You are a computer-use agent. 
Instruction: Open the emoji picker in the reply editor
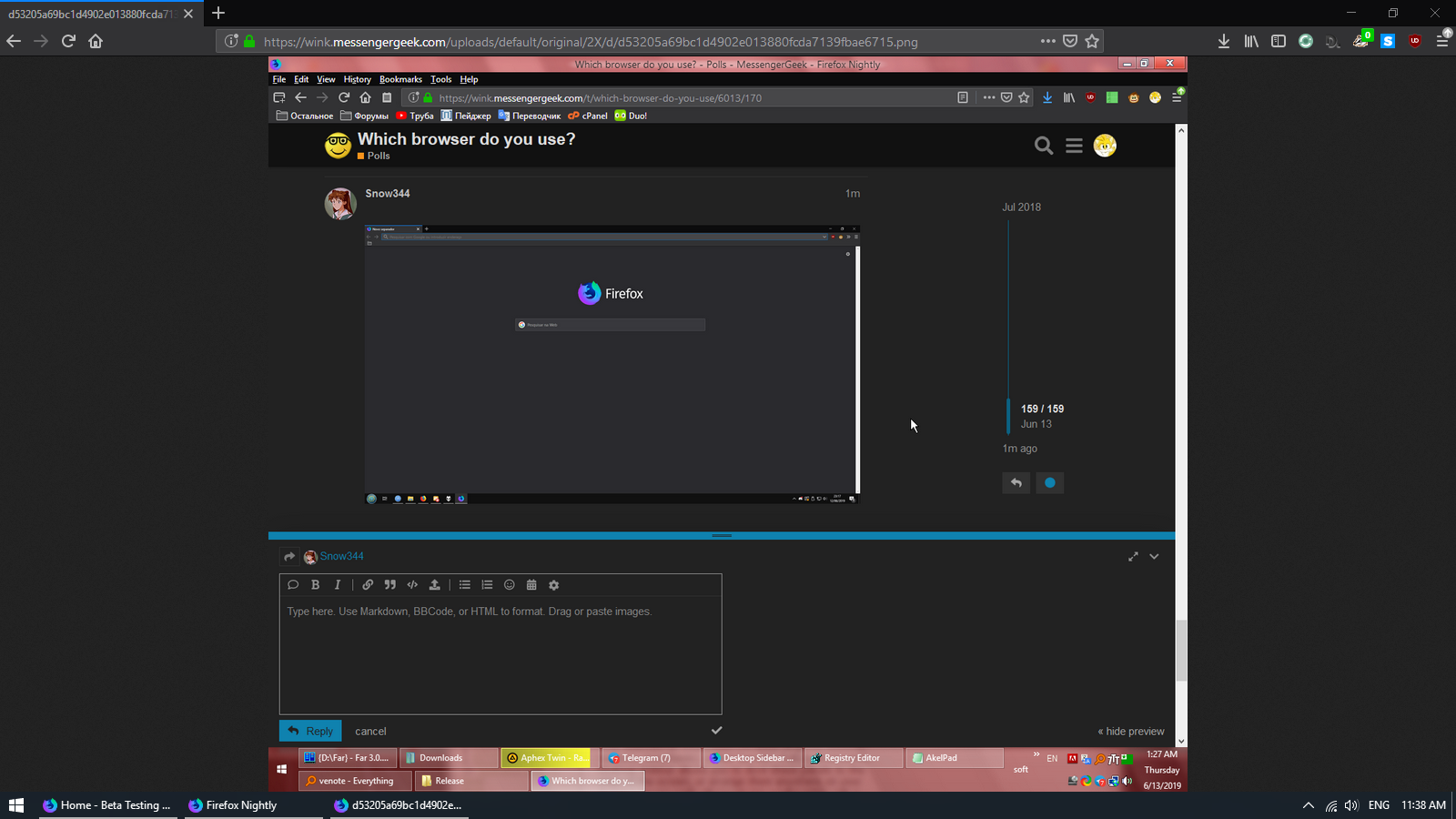[x=510, y=585]
